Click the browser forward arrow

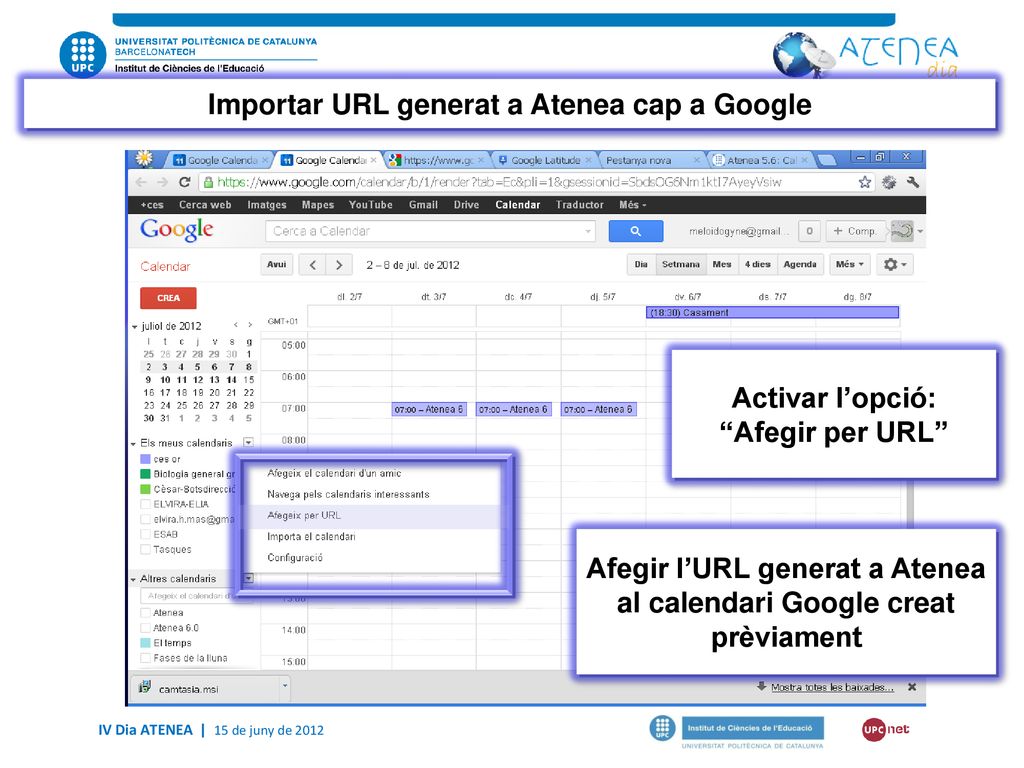tap(162, 182)
